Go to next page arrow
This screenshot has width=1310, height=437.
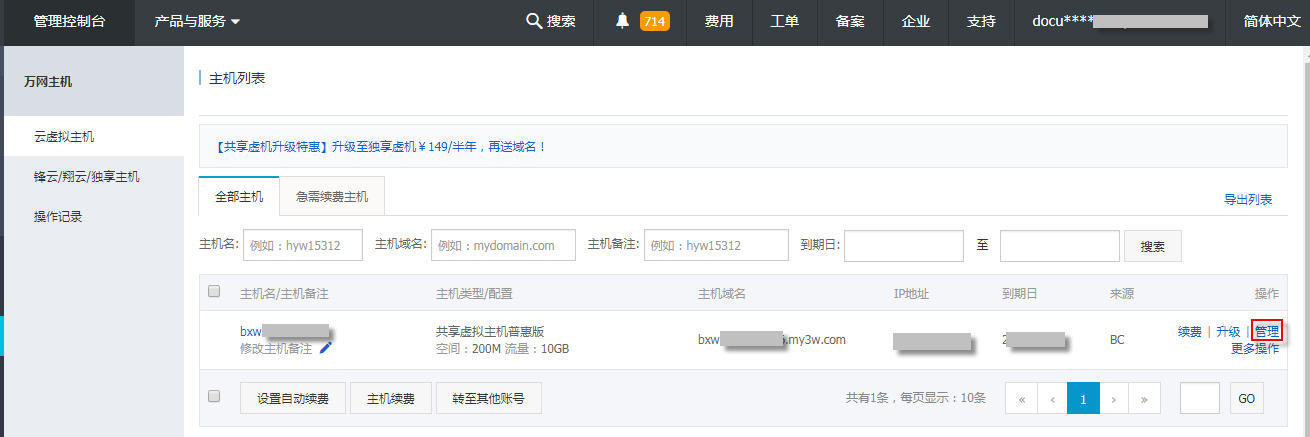pyautogui.click(x=1113, y=398)
